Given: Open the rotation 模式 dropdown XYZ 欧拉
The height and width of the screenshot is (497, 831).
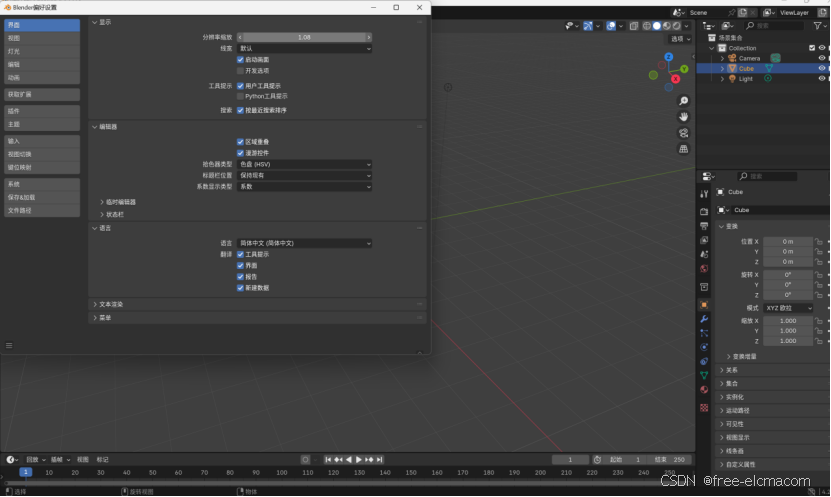Looking at the screenshot, I should [x=788, y=308].
